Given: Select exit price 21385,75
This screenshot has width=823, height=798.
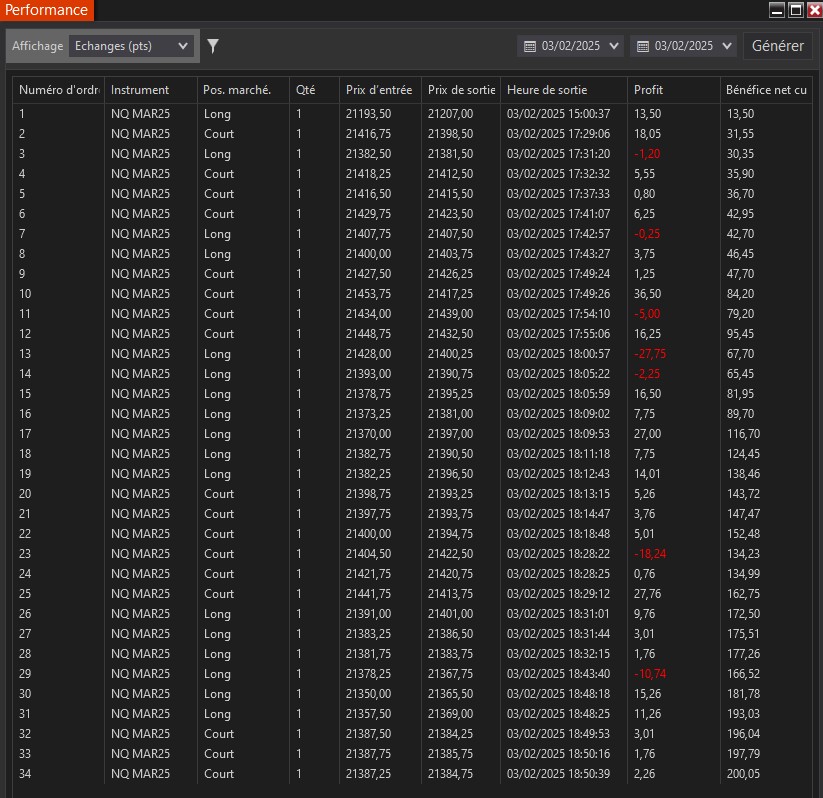Looking at the screenshot, I should point(450,753).
